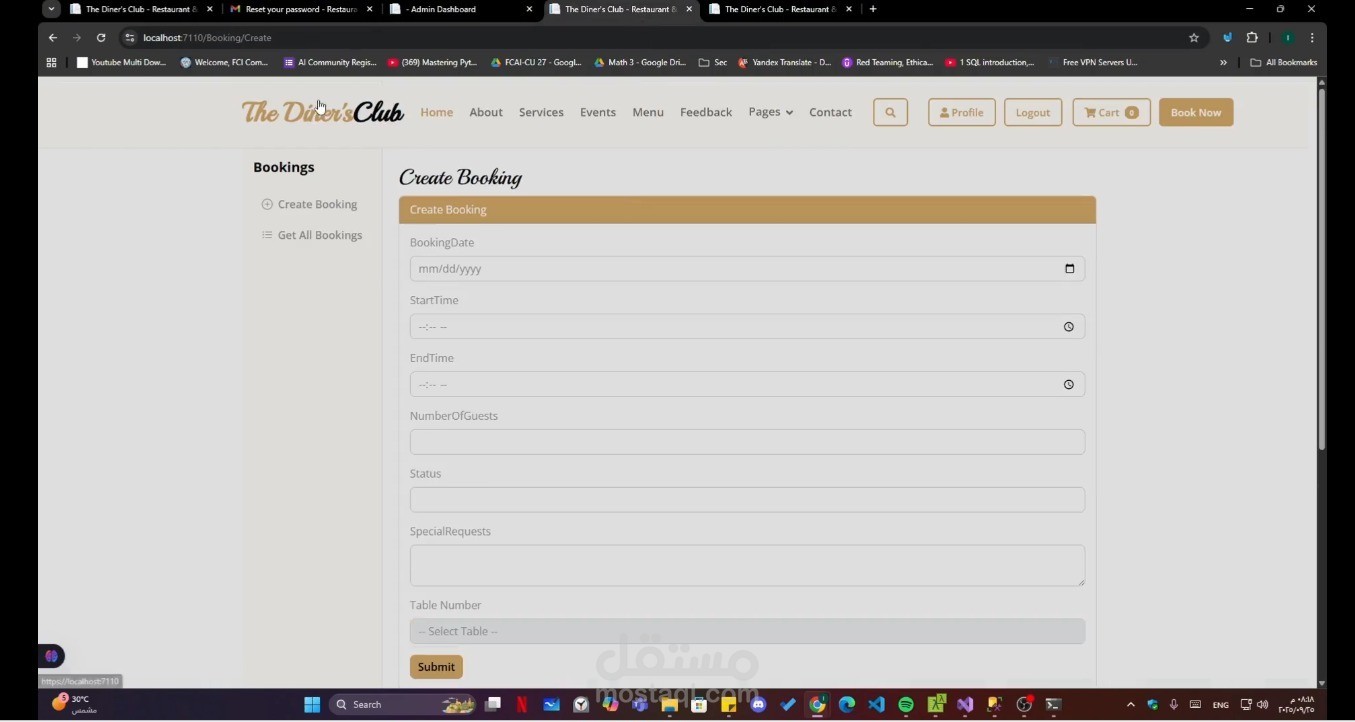Select Create Booking in the sidebar
The height and width of the screenshot is (722, 1355).
(310, 204)
